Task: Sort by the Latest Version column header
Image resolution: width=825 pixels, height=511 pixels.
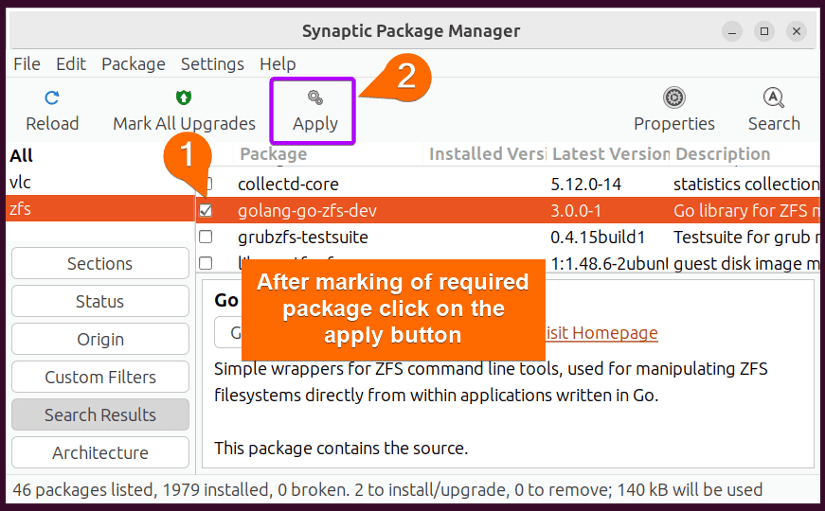Action: point(609,154)
